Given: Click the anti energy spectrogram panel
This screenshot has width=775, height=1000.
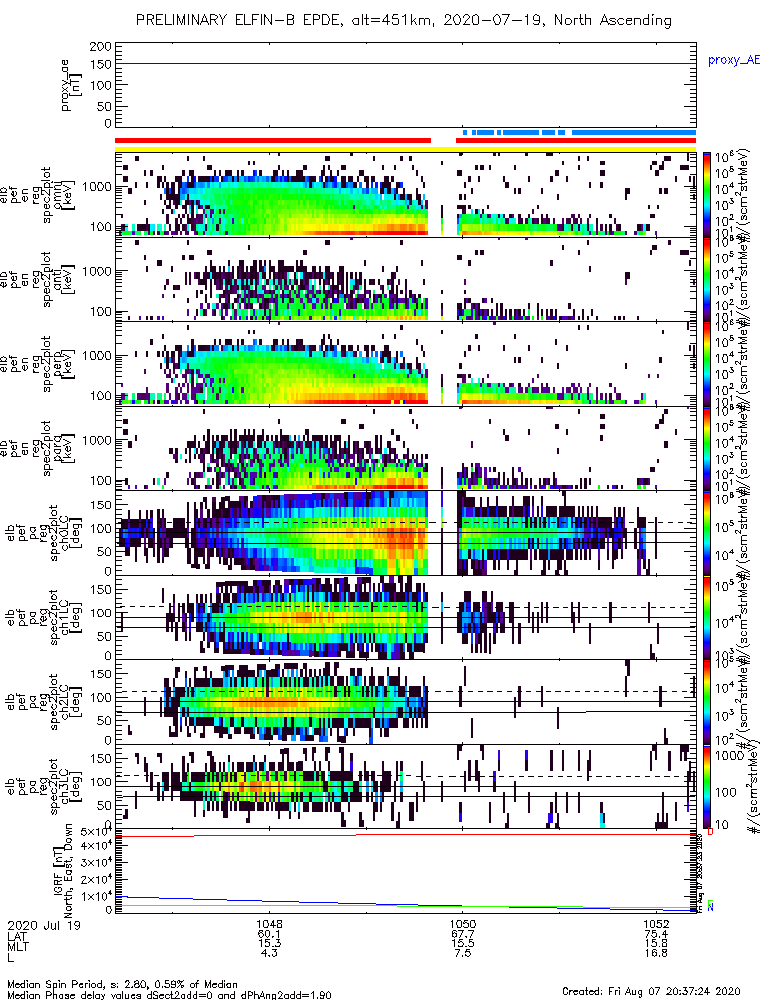Looking at the screenshot, I should click(405, 279).
